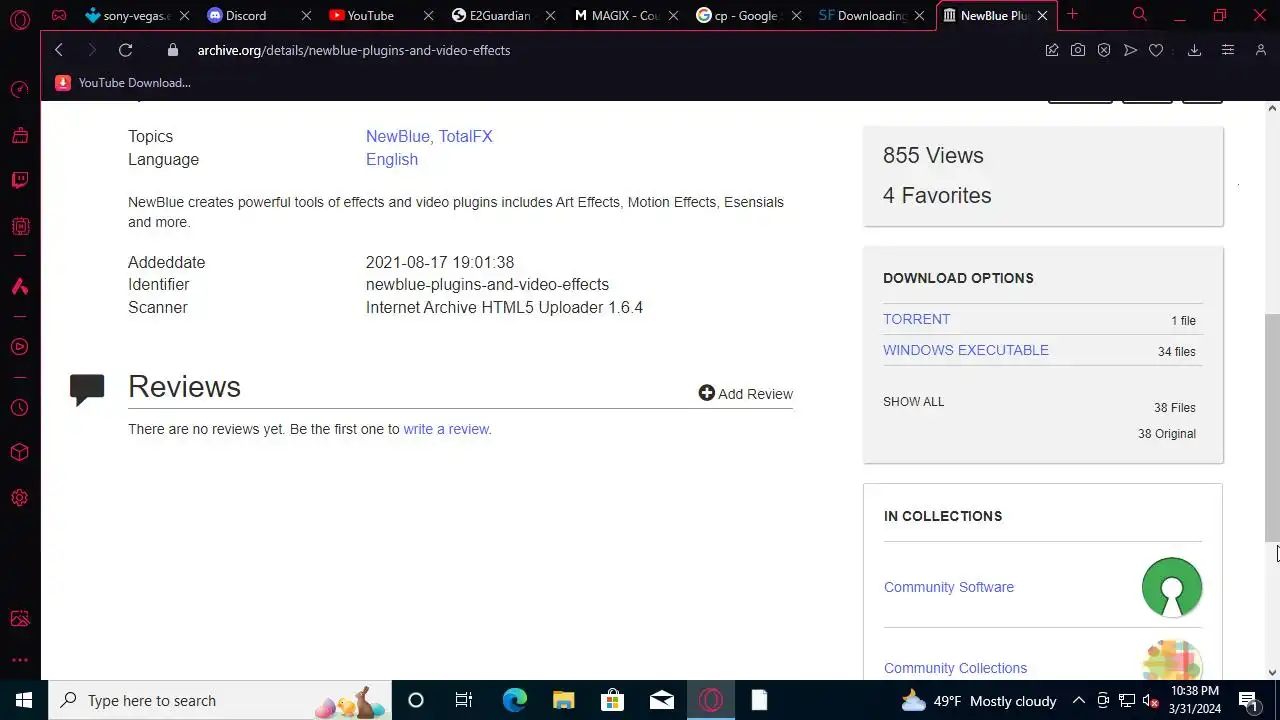Open Mail app from taskbar
Image resolution: width=1280 pixels, height=720 pixels.
662,700
